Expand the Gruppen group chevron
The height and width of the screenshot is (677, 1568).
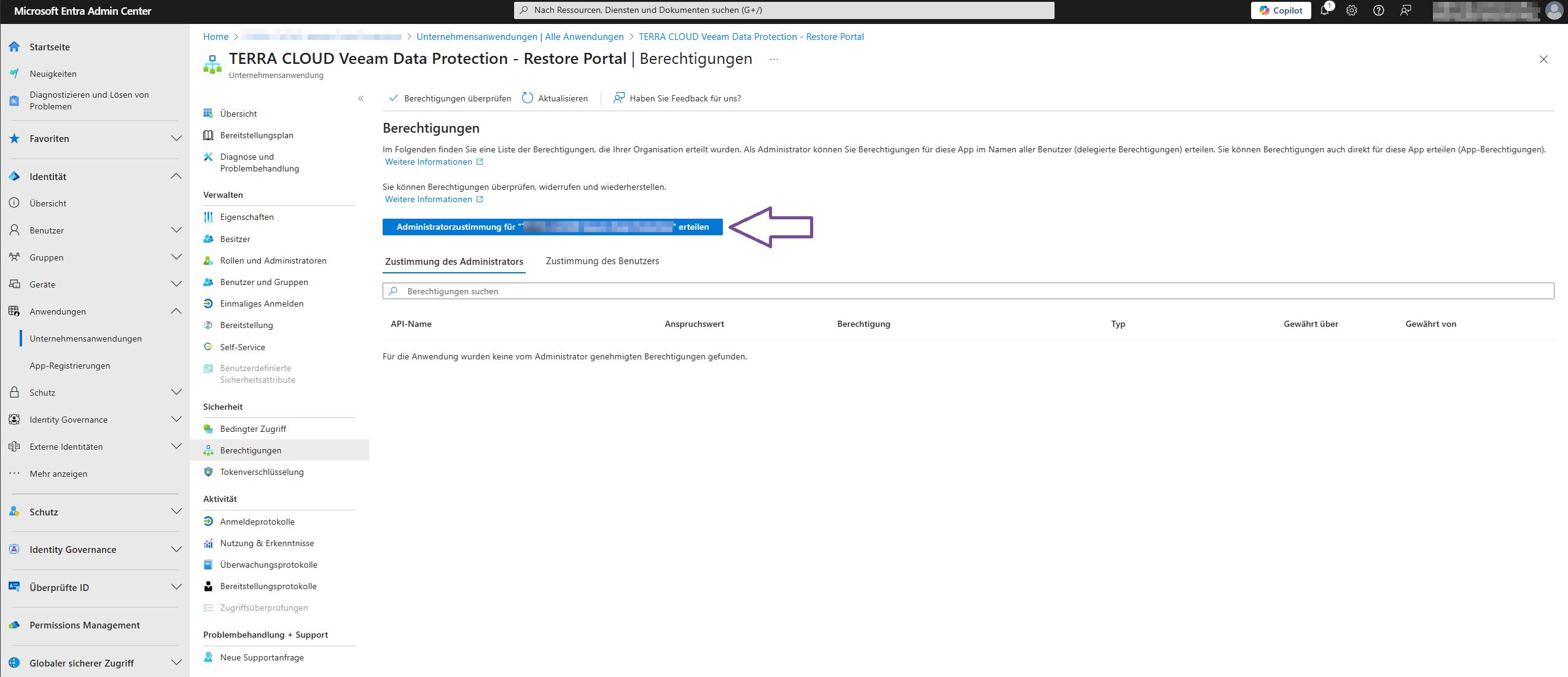pos(176,257)
